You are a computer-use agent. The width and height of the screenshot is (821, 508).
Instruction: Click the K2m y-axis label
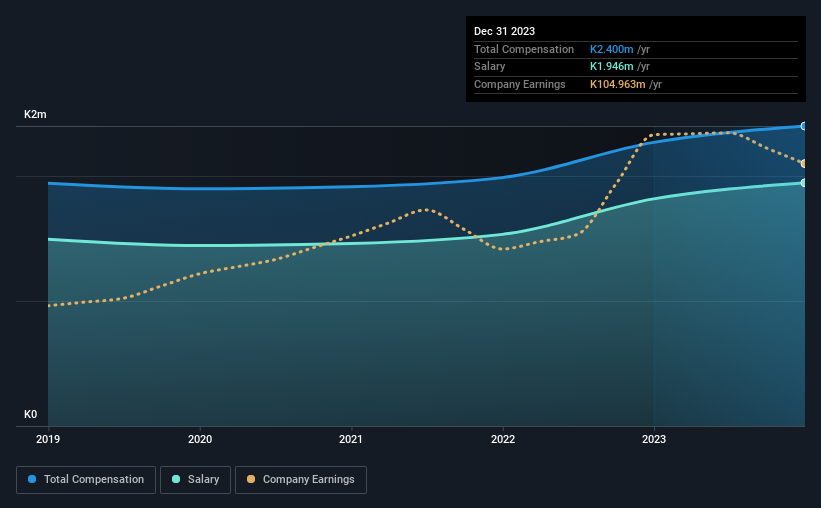(35, 114)
